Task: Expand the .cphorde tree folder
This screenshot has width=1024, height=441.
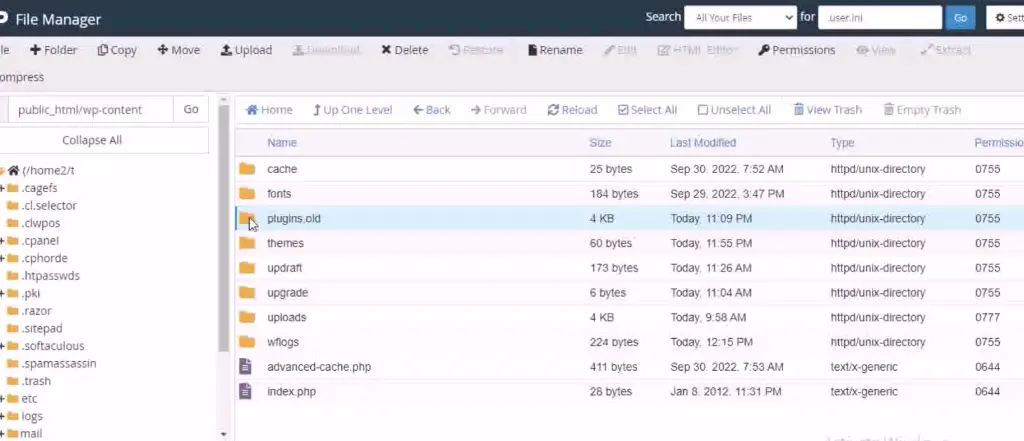Action: coord(3,259)
